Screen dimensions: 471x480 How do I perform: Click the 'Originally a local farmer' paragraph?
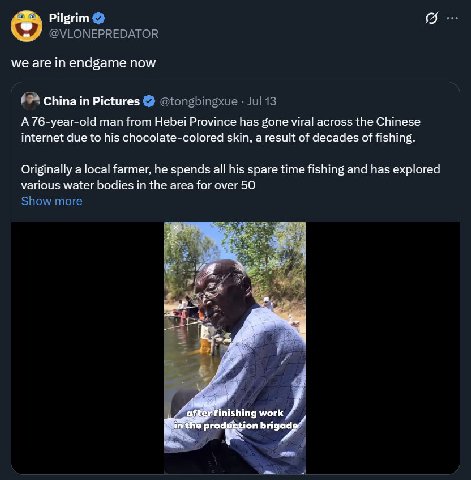click(x=230, y=177)
